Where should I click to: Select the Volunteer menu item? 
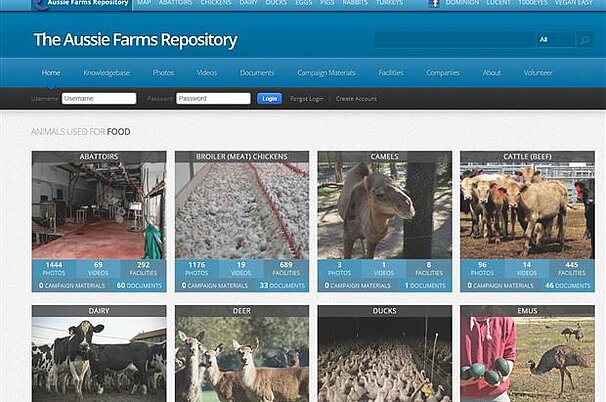point(538,73)
